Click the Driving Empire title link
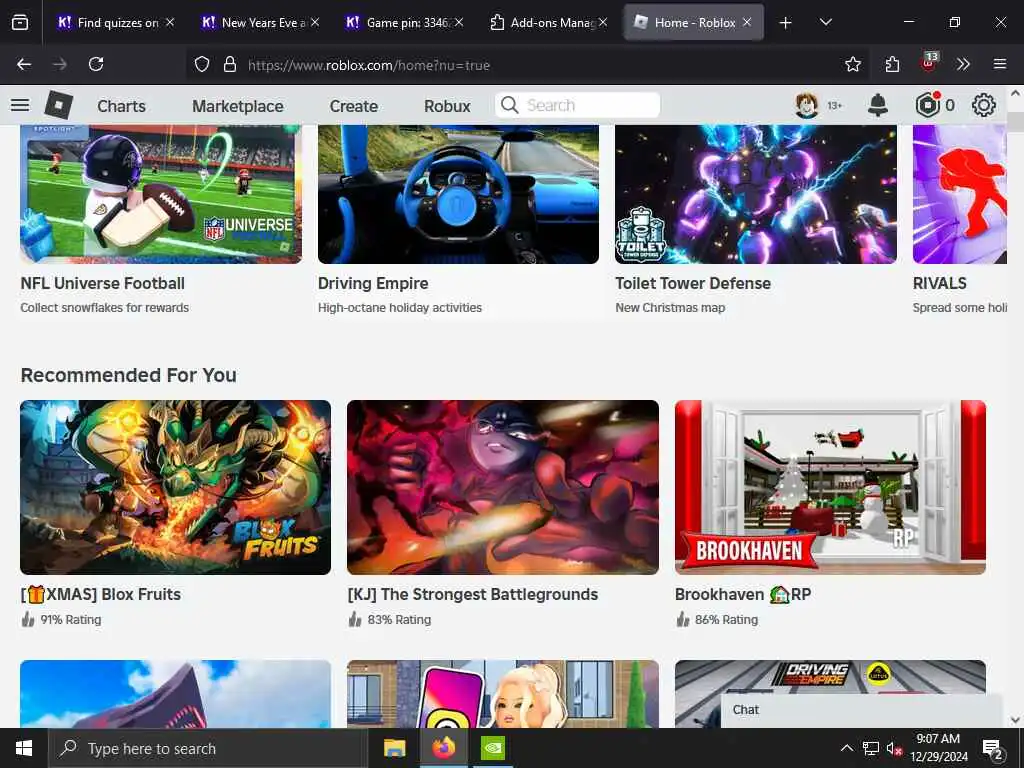Viewport: 1024px width, 768px height. coord(373,283)
